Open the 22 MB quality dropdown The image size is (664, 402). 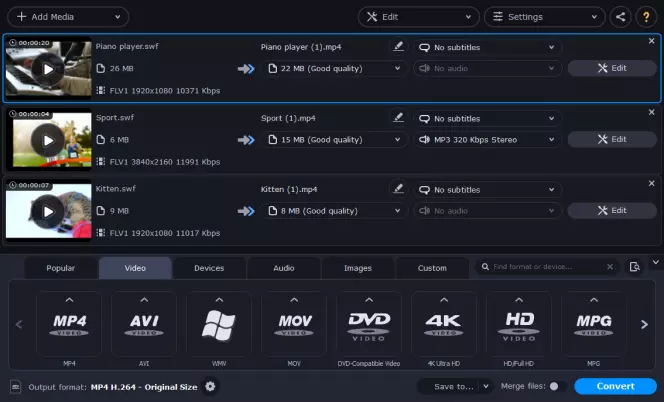click(x=336, y=68)
